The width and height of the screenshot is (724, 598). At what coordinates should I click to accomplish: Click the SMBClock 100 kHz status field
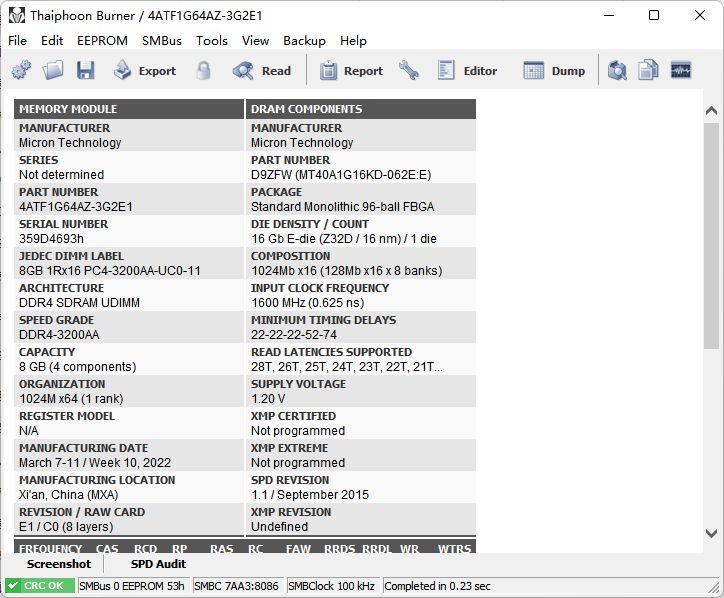(x=332, y=586)
